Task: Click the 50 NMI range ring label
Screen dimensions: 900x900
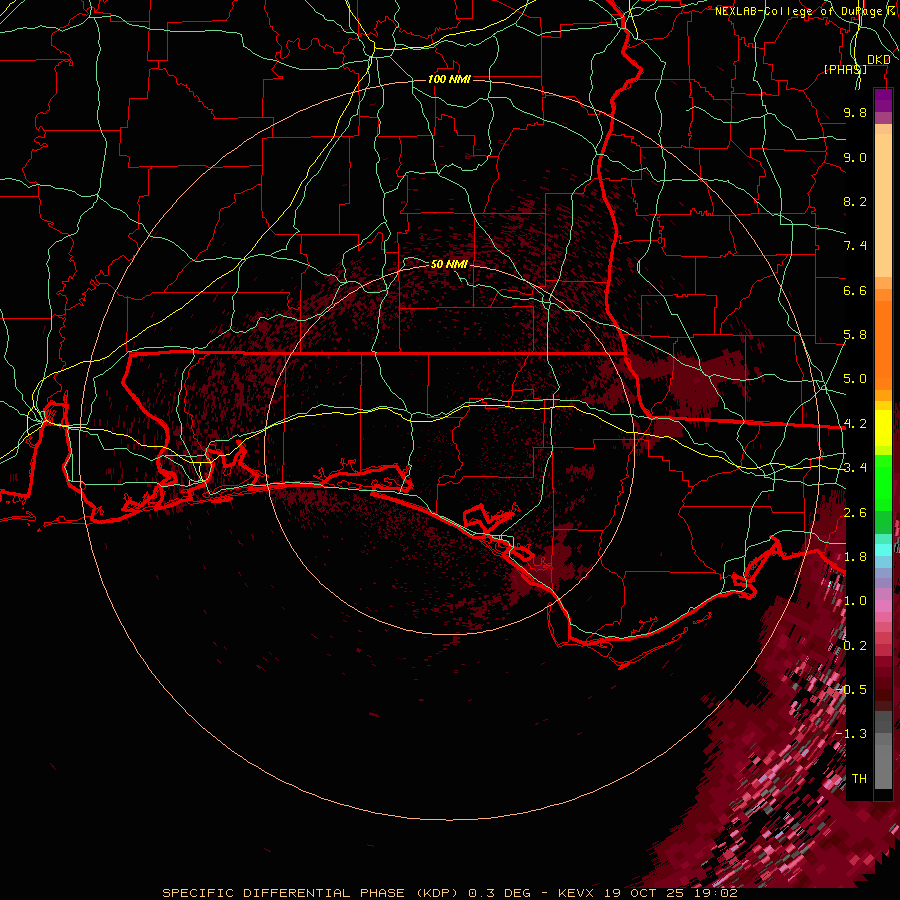Action: pyautogui.click(x=449, y=264)
